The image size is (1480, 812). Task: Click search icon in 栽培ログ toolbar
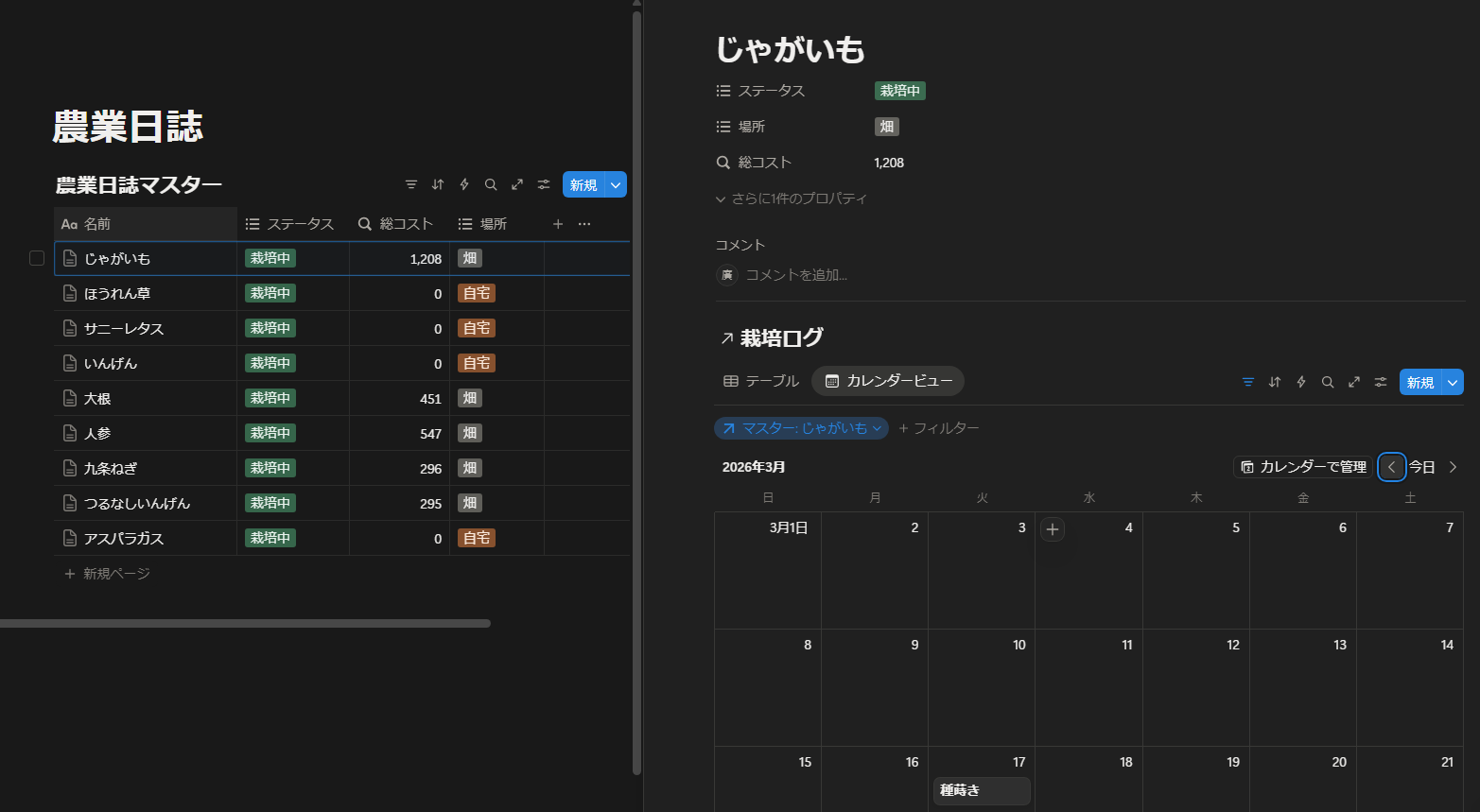pos(1328,382)
